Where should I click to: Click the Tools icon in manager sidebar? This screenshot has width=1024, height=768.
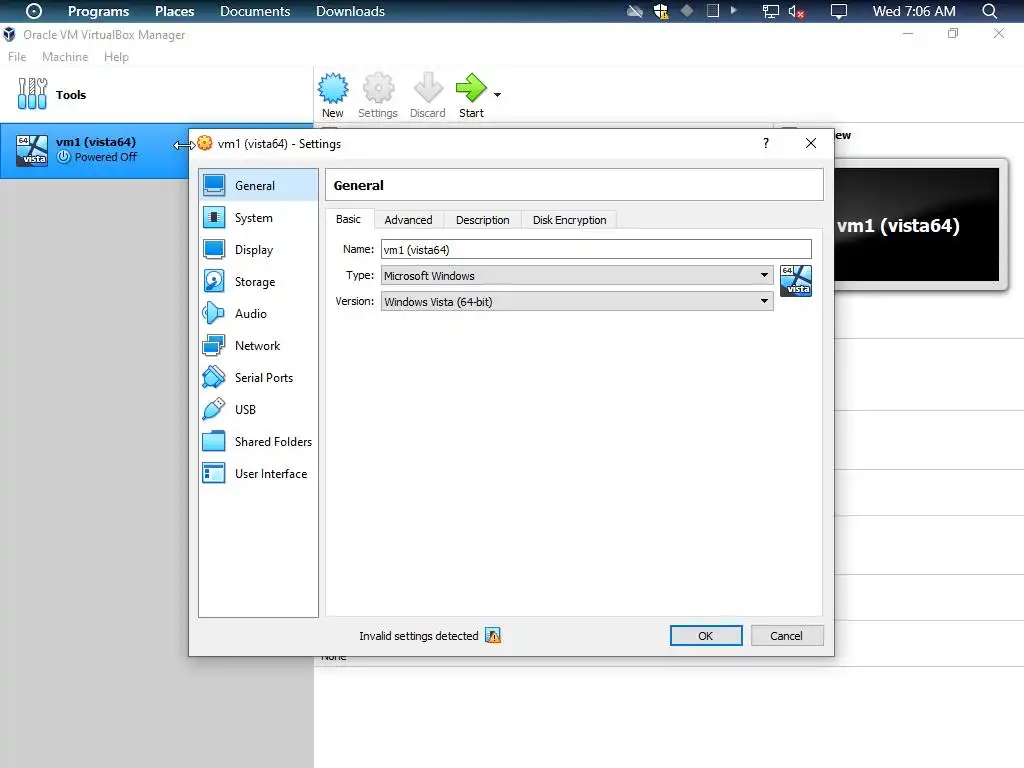32,94
